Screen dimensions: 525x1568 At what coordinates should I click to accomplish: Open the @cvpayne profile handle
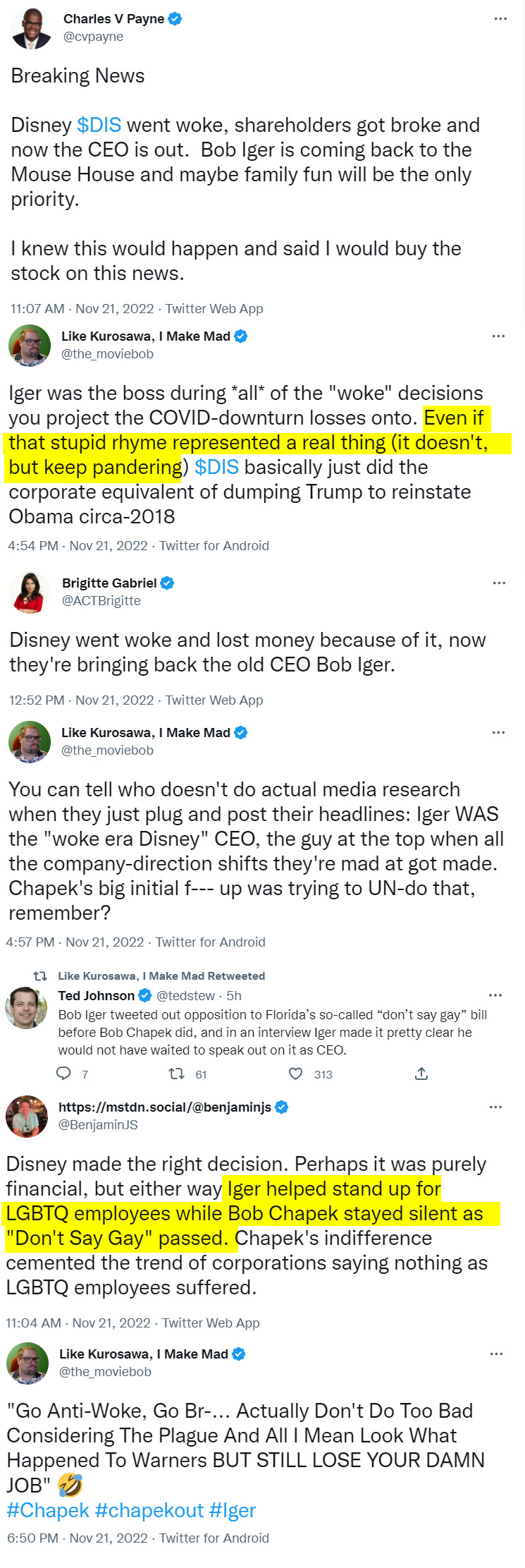(93, 37)
